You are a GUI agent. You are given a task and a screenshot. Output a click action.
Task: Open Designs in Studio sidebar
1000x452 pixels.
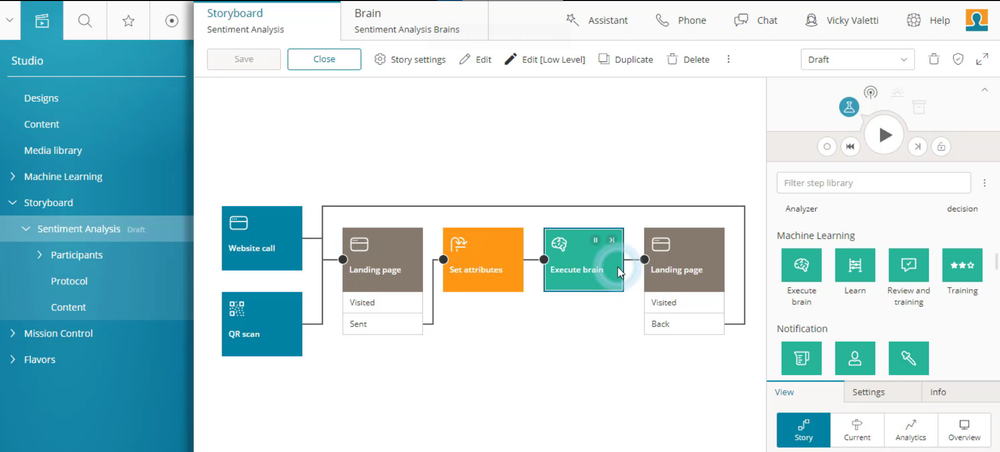pos(41,98)
